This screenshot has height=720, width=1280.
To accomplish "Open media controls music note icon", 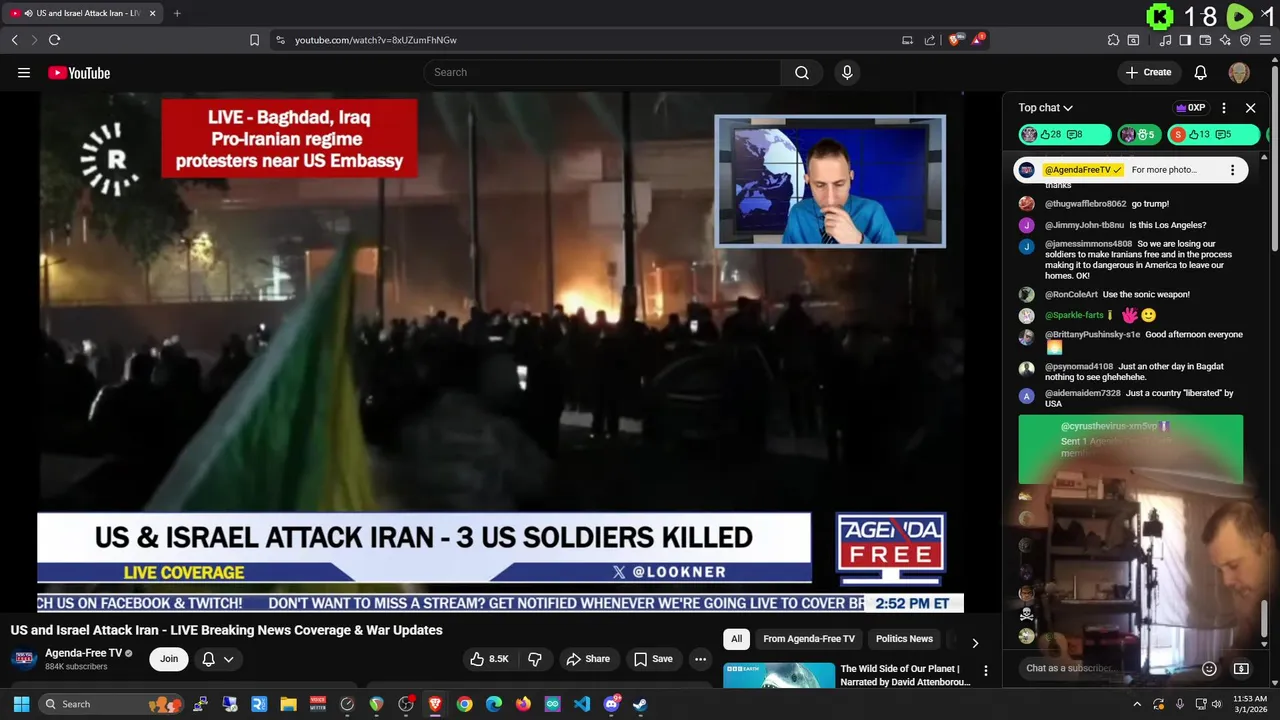I will 1165,40.
